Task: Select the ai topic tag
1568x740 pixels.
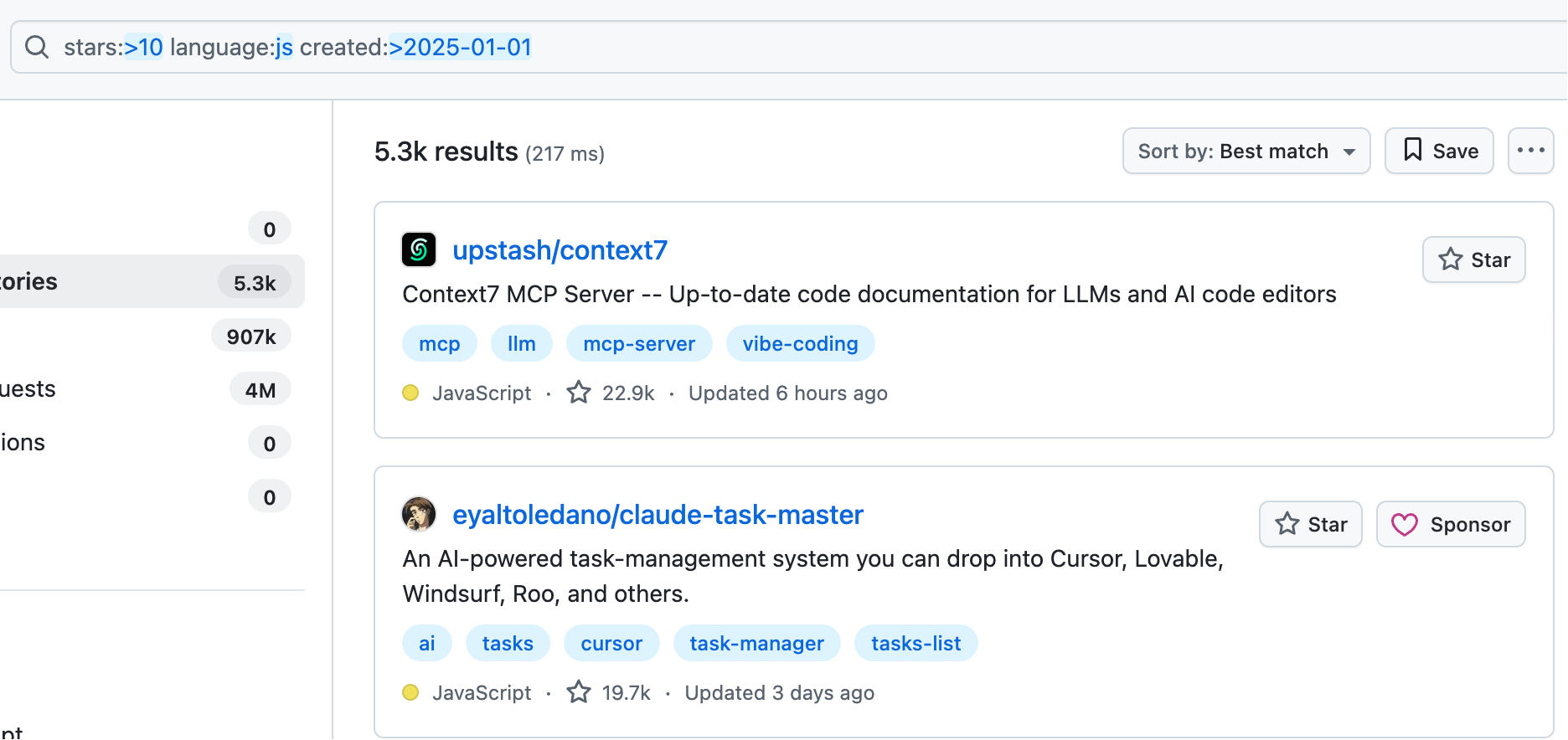Action: (427, 644)
